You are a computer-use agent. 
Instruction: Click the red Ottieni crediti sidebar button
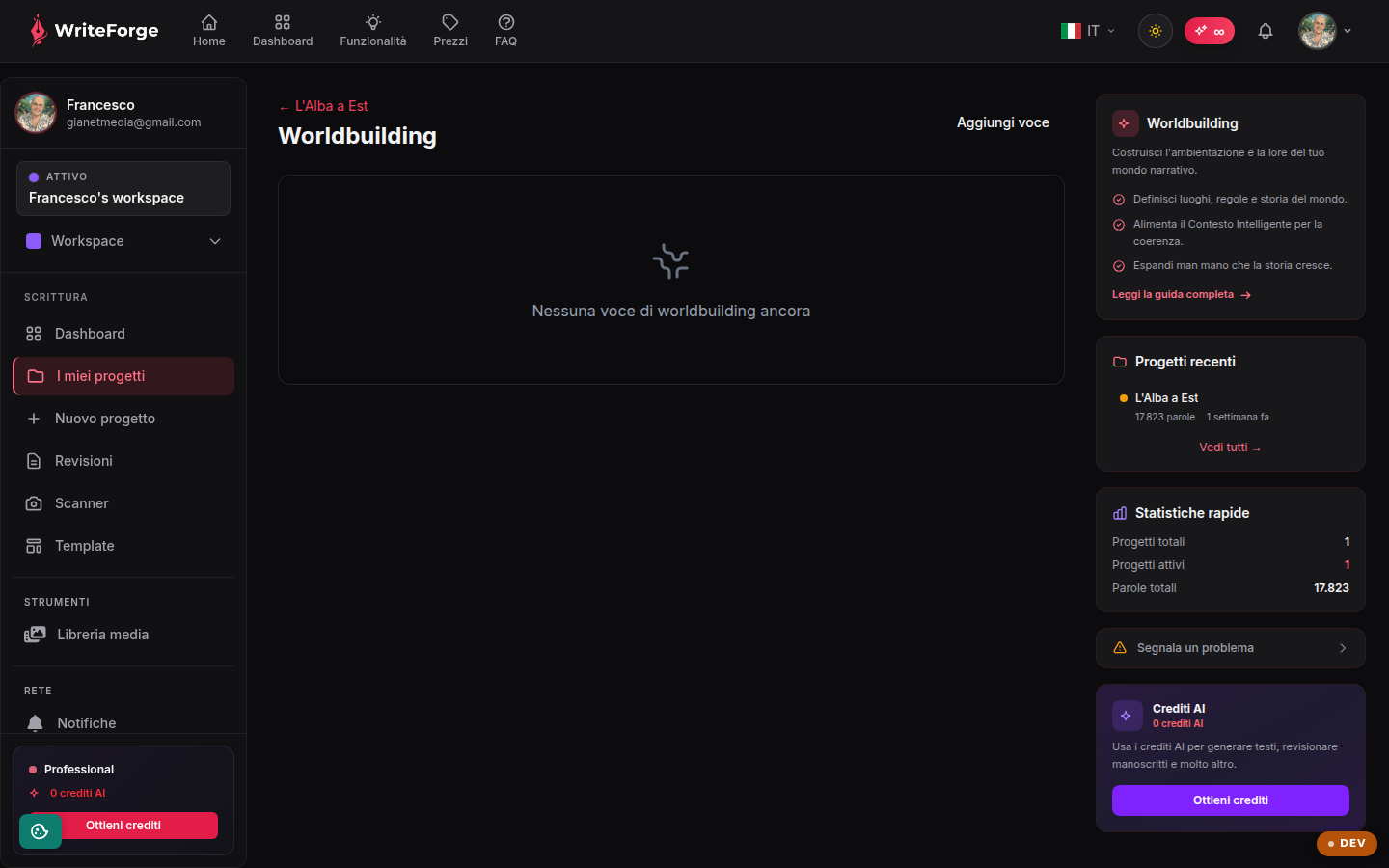123,826
